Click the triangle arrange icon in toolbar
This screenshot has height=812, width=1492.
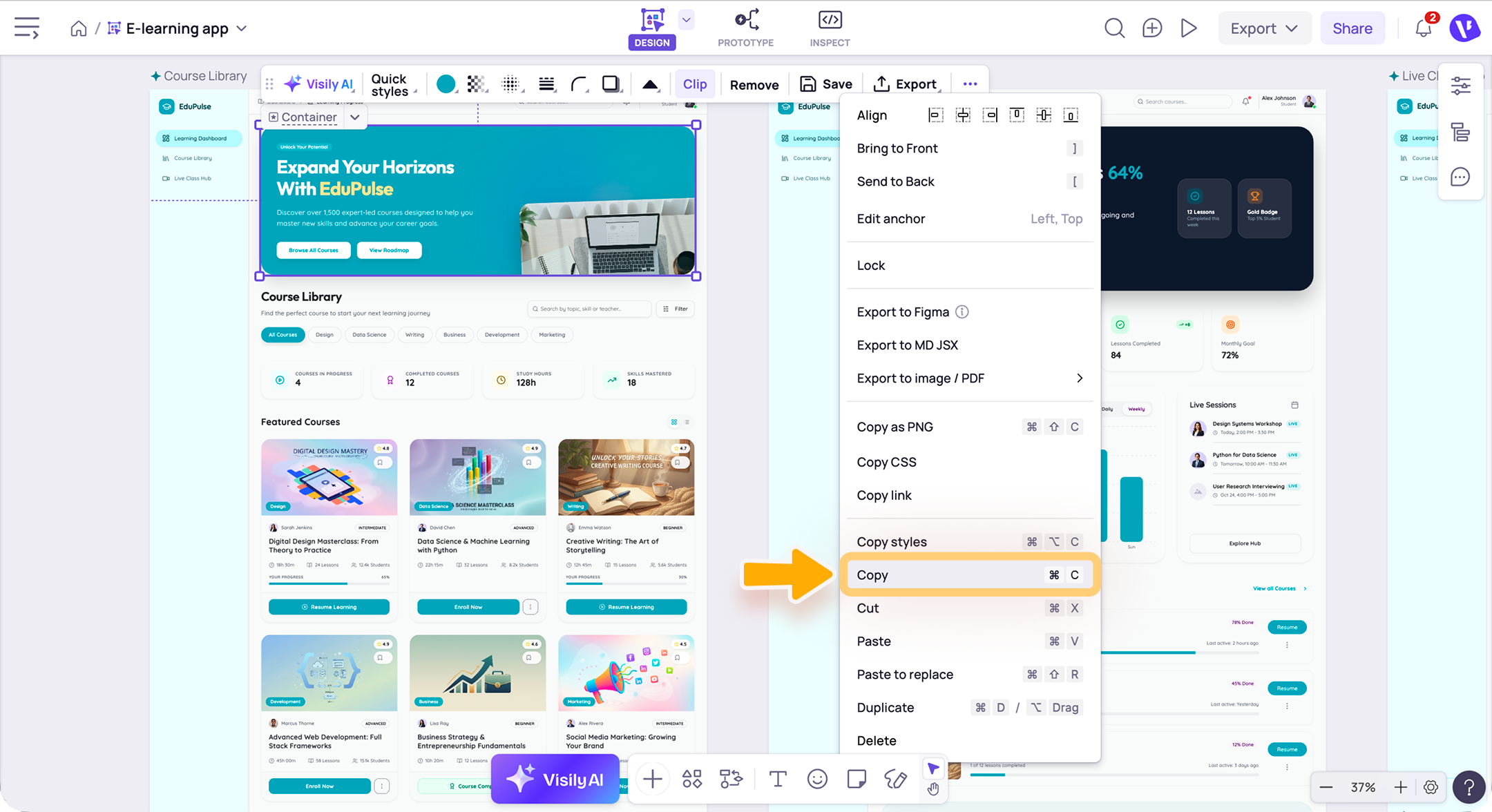[x=650, y=84]
